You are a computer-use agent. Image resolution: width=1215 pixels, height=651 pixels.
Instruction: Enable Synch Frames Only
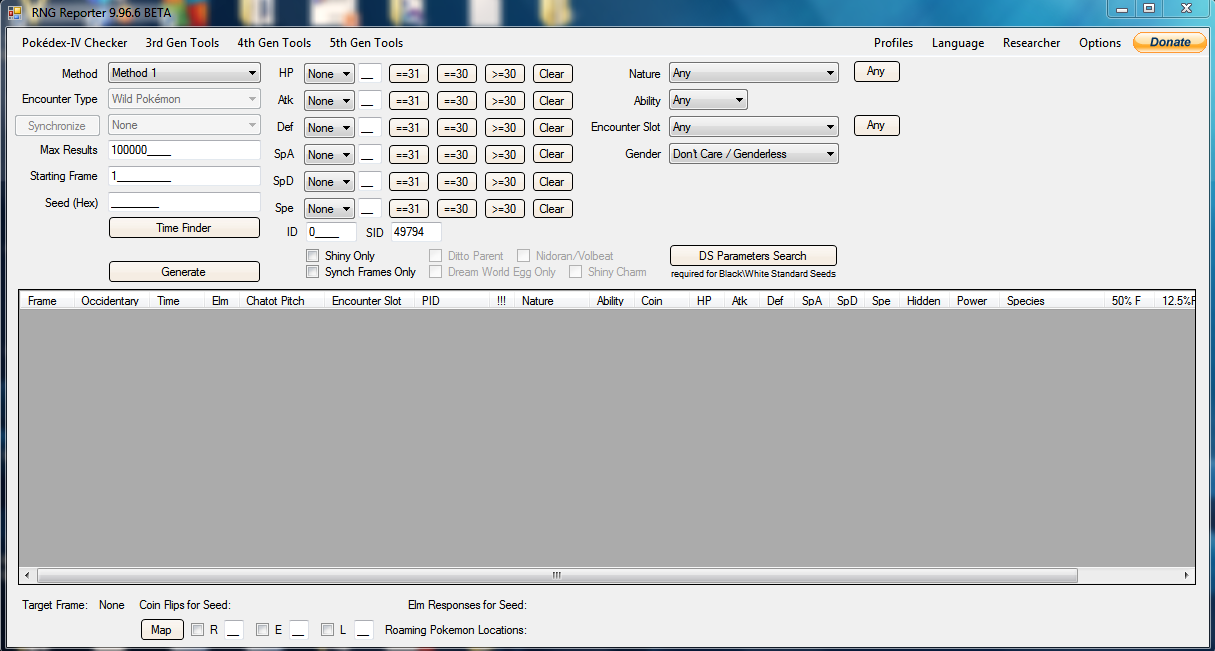coord(313,271)
